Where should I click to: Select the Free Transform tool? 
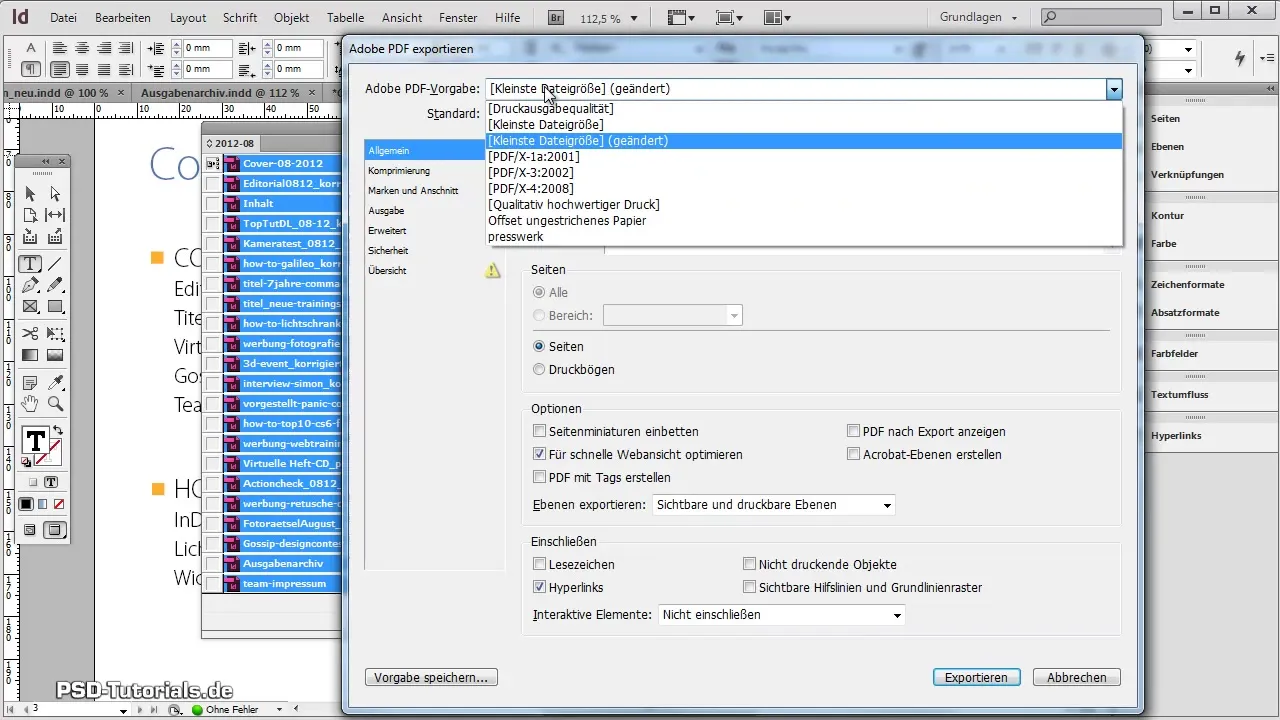[x=55, y=333]
